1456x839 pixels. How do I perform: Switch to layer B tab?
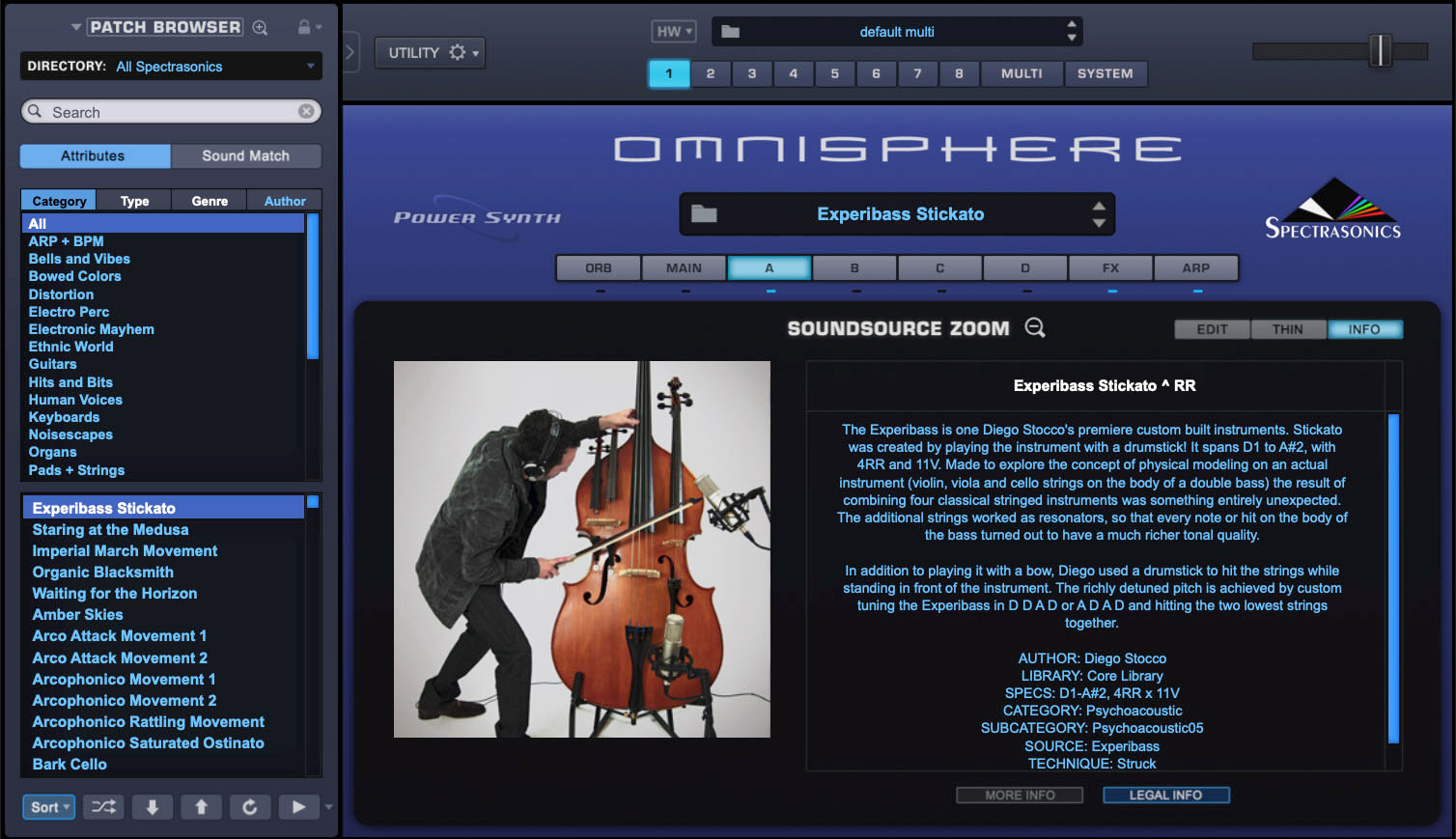point(854,267)
